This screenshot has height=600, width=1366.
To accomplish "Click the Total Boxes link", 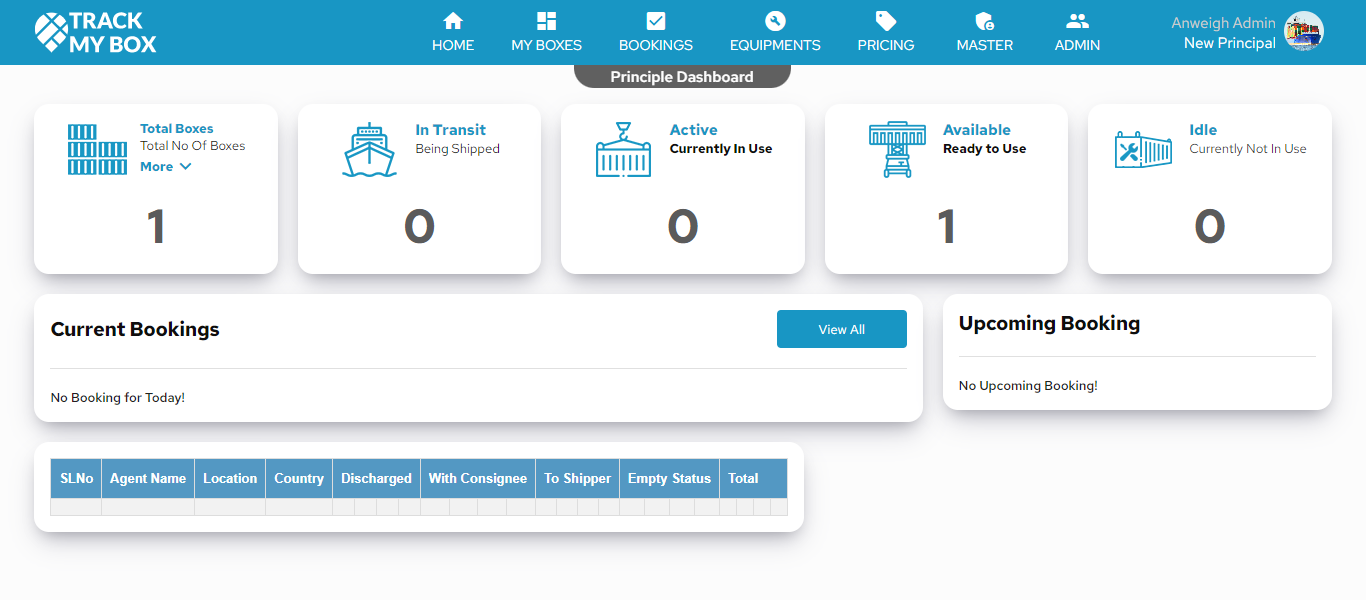I will 176,128.
